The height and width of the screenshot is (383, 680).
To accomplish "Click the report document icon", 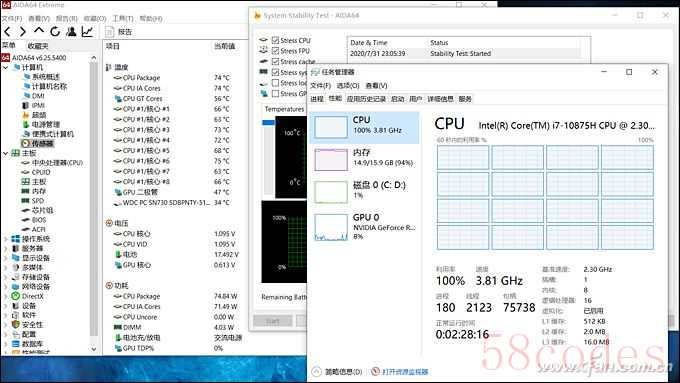I will [x=110, y=32].
